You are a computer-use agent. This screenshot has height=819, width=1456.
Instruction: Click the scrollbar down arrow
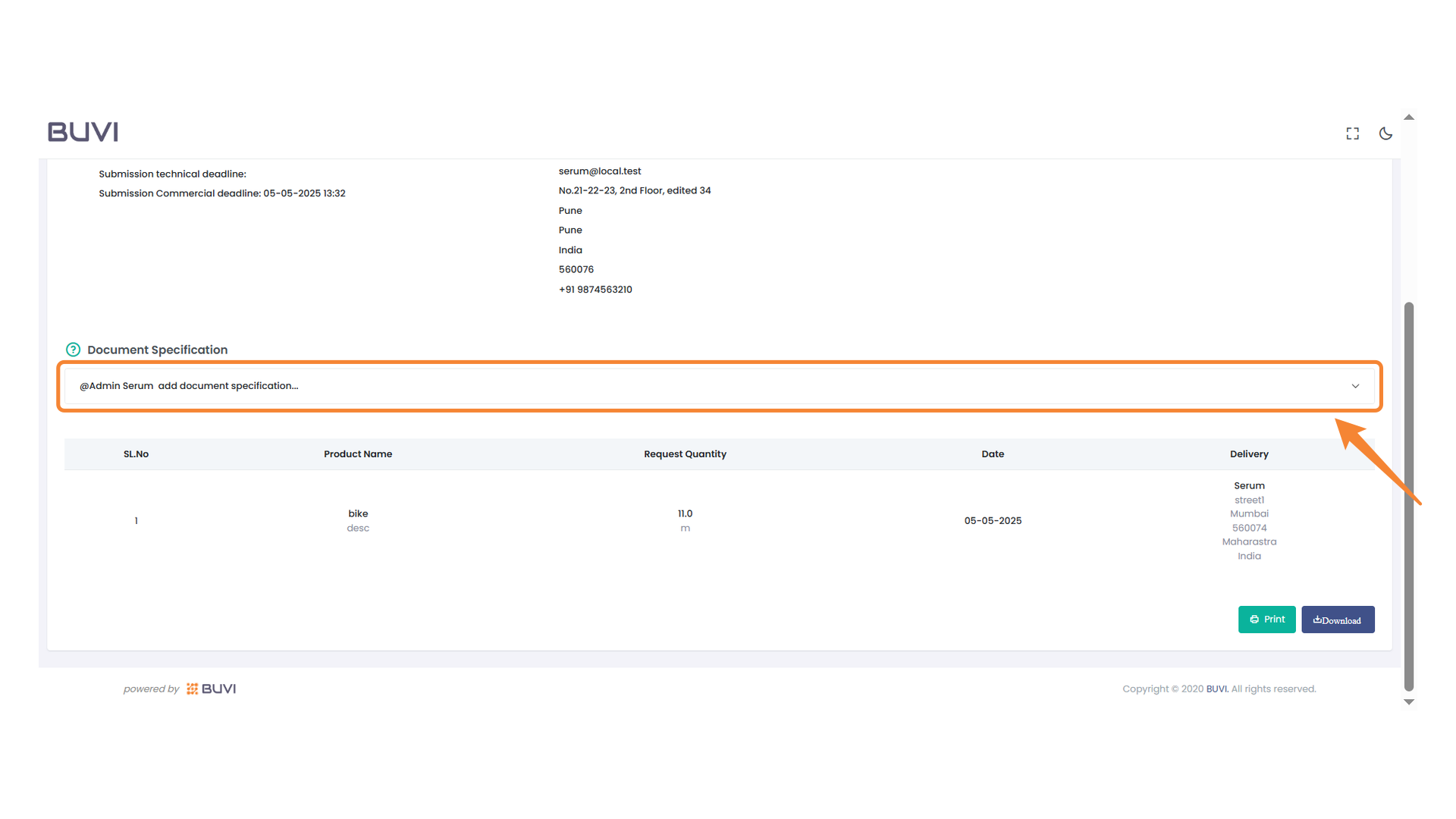pos(1408,701)
